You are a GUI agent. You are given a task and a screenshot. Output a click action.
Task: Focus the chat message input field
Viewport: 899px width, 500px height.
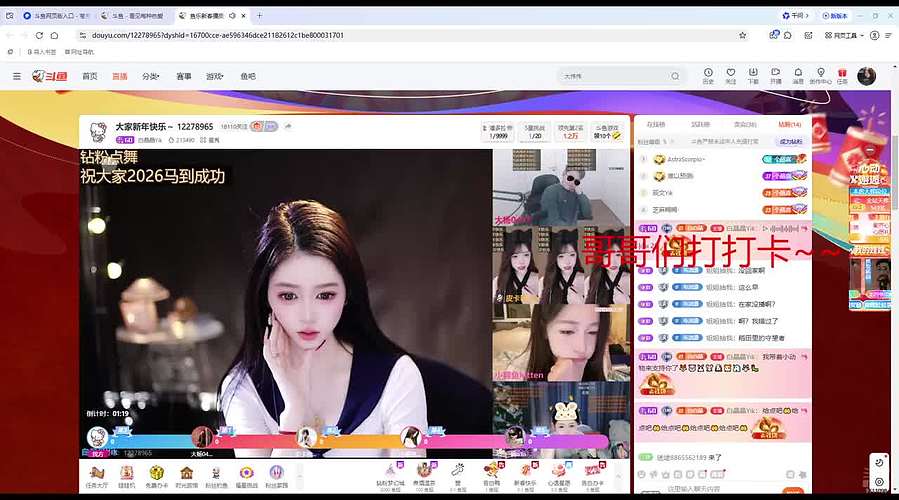722,489
